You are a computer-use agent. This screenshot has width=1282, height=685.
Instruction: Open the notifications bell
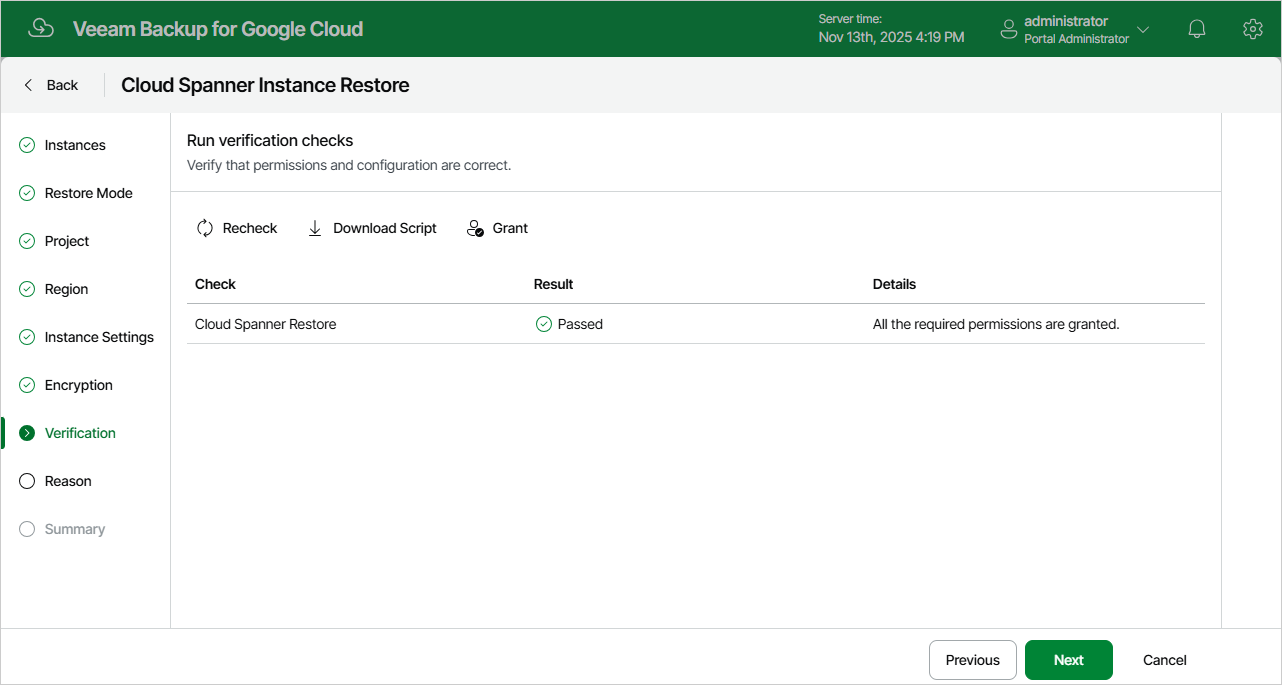1197,29
